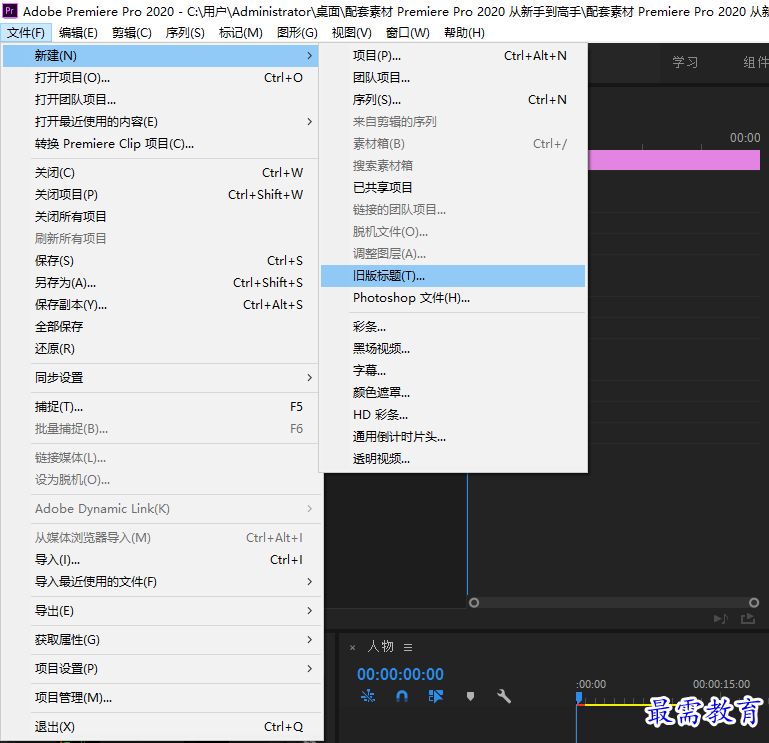Viewport: 769px width, 743px height.
Task: Choose Photoshop 文件(H)... entry
Action: 453,298
